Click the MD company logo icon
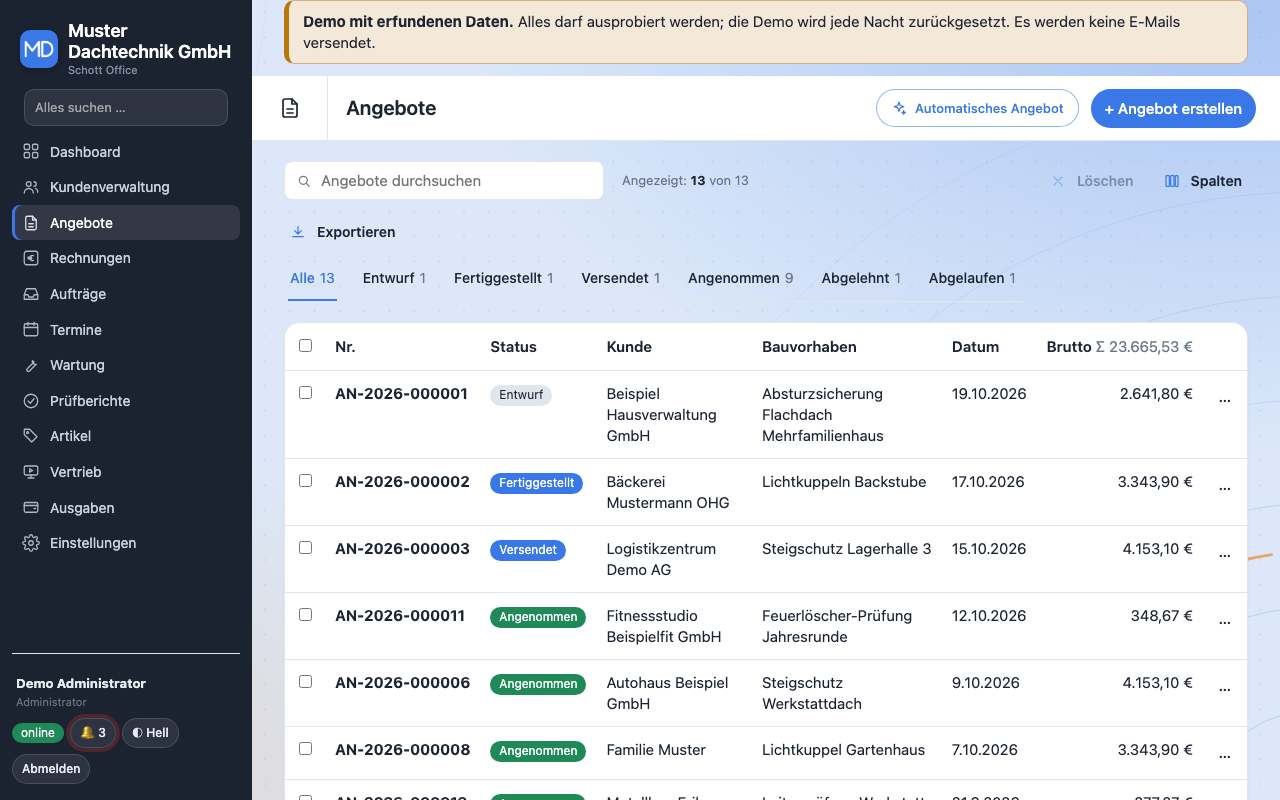The image size is (1280, 800). [39, 48]
